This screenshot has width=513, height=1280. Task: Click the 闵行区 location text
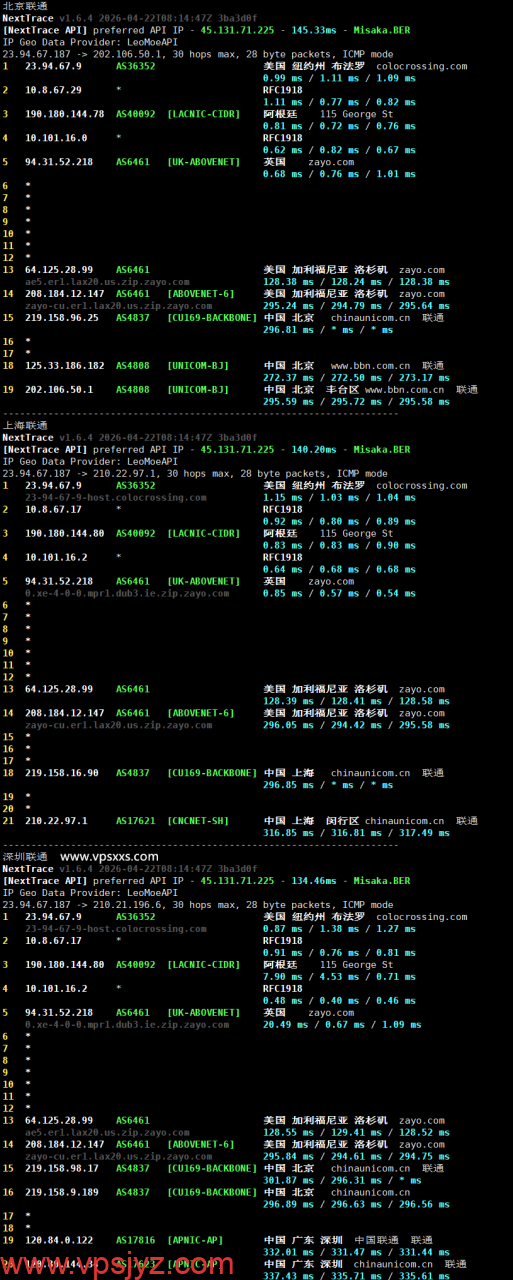pos(343,821)
